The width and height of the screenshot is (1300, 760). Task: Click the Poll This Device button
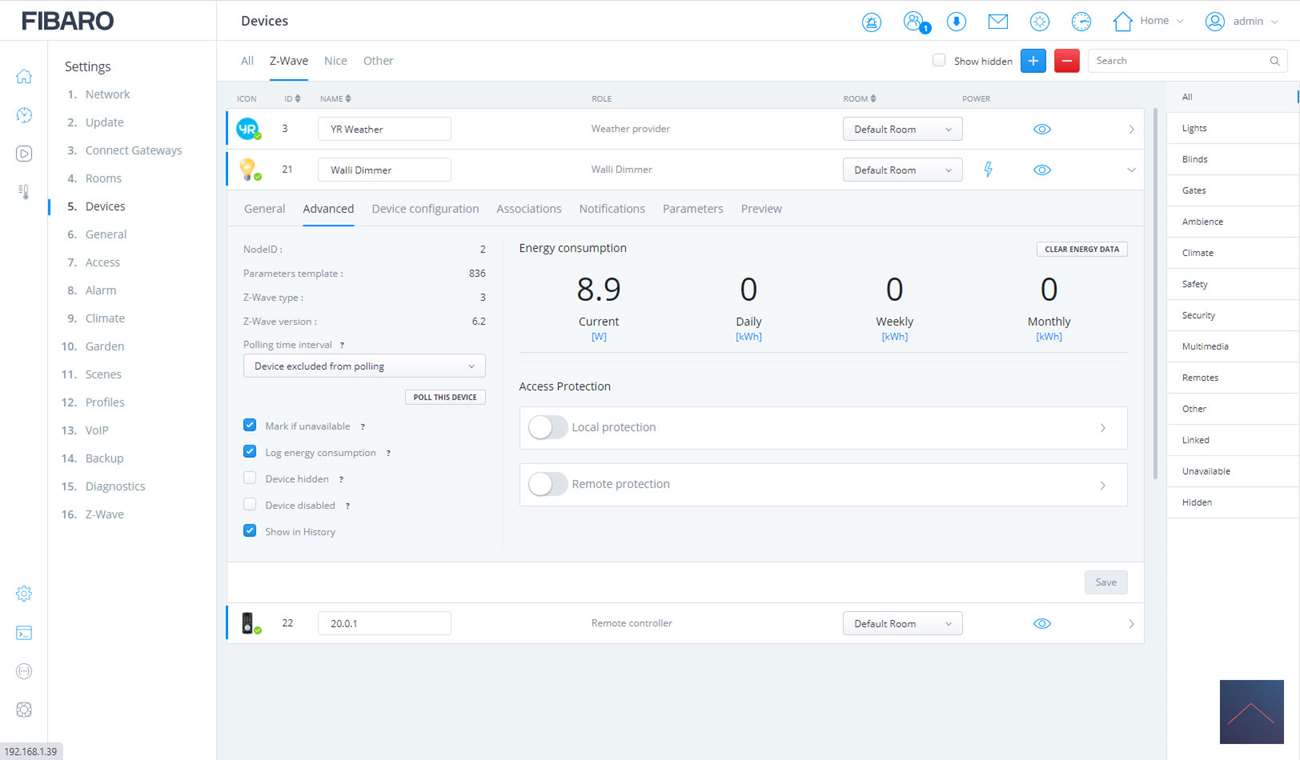445,397
